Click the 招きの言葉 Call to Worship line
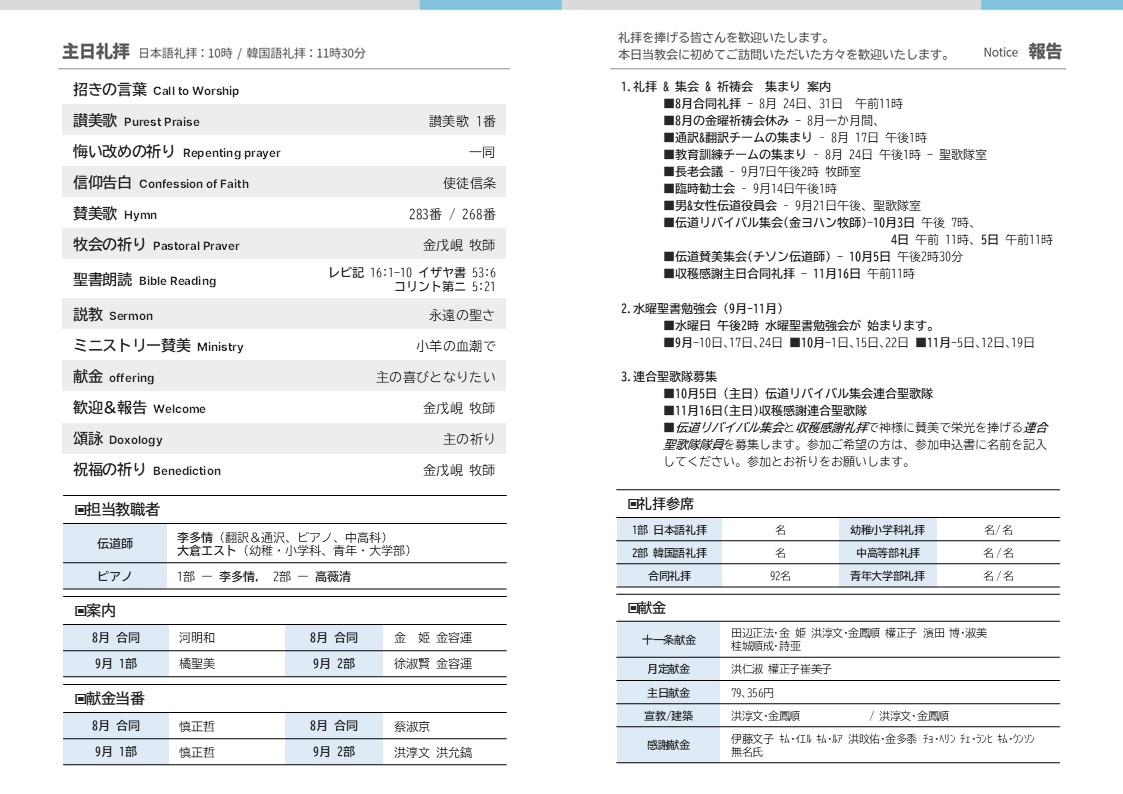 pos(156,90)
